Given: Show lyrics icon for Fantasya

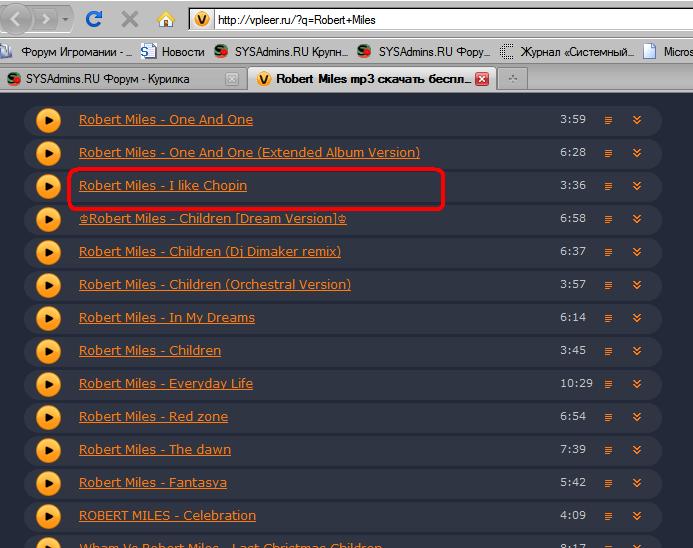Looking at the screenshot, I should [608, 483].
